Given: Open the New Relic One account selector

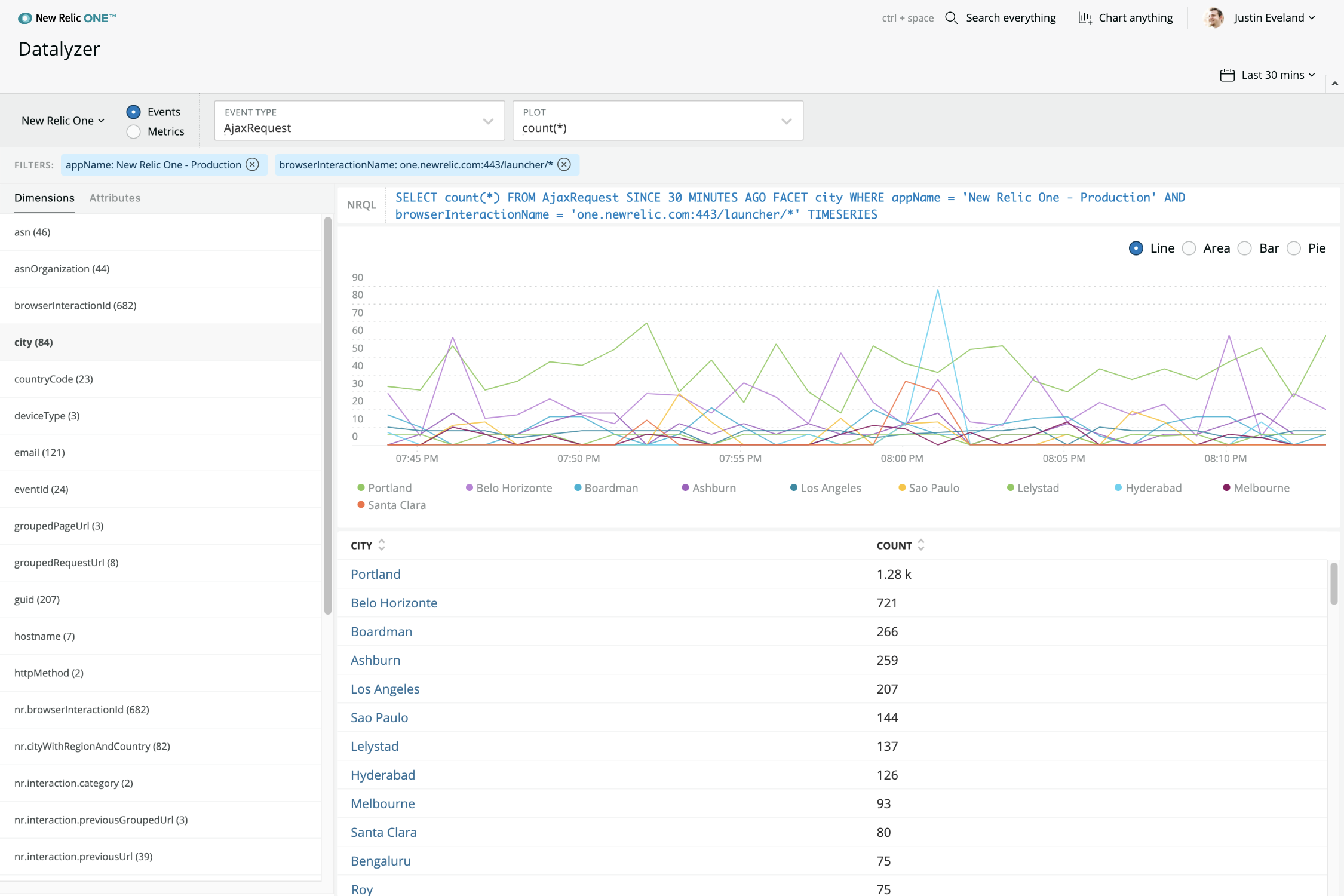Looking at the screenshot, I should click(x=63, y=121).
